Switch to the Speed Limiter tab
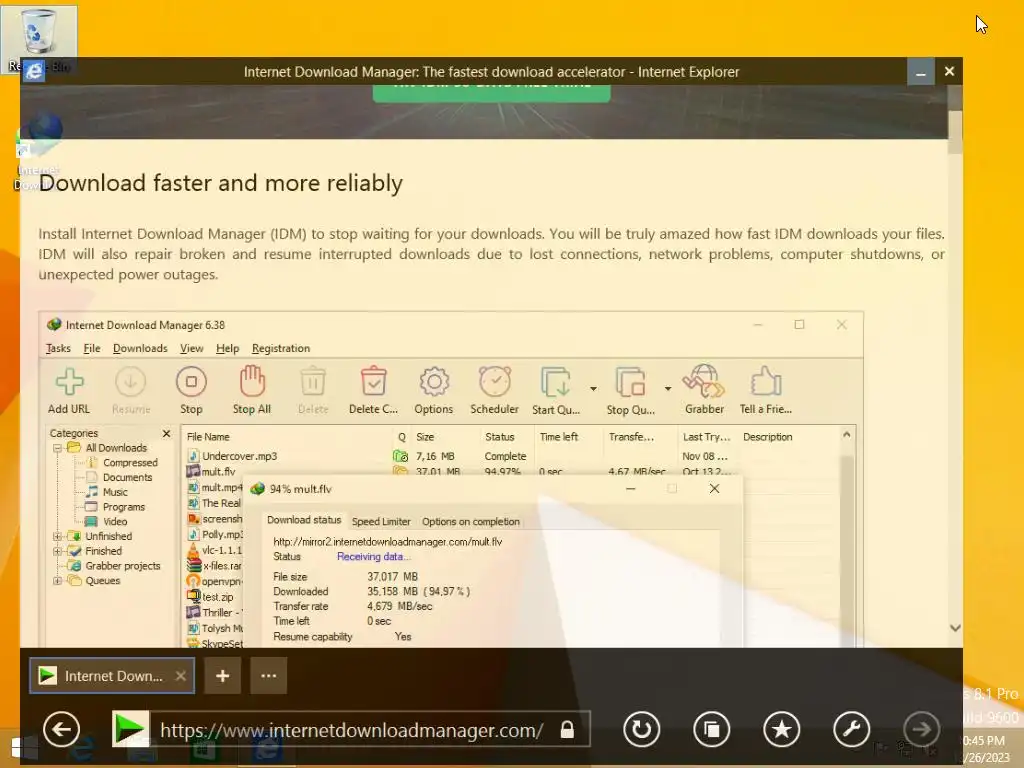The width and height of the screenshot is (1024, 768). [x=381, y=521]
